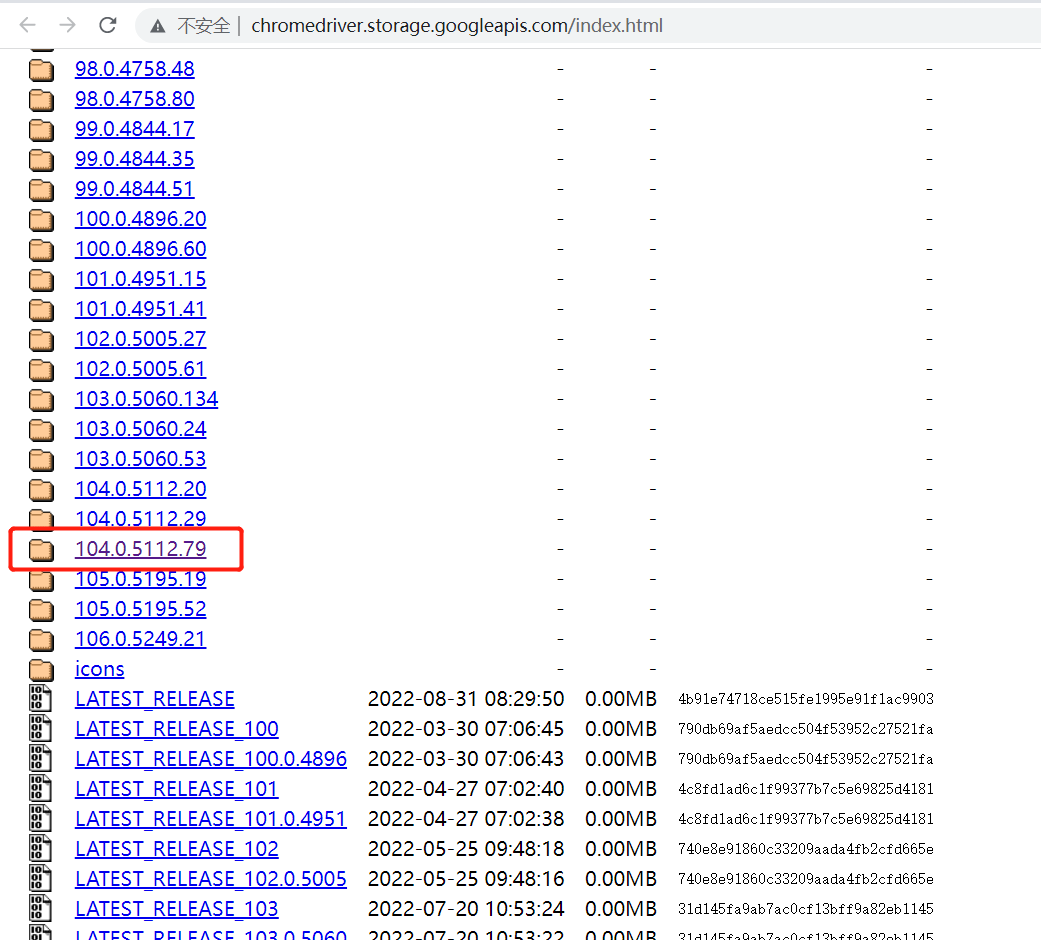
Task: Click the folder icon beside 106.0.5249.21
Action: click(x=41, y=639)
